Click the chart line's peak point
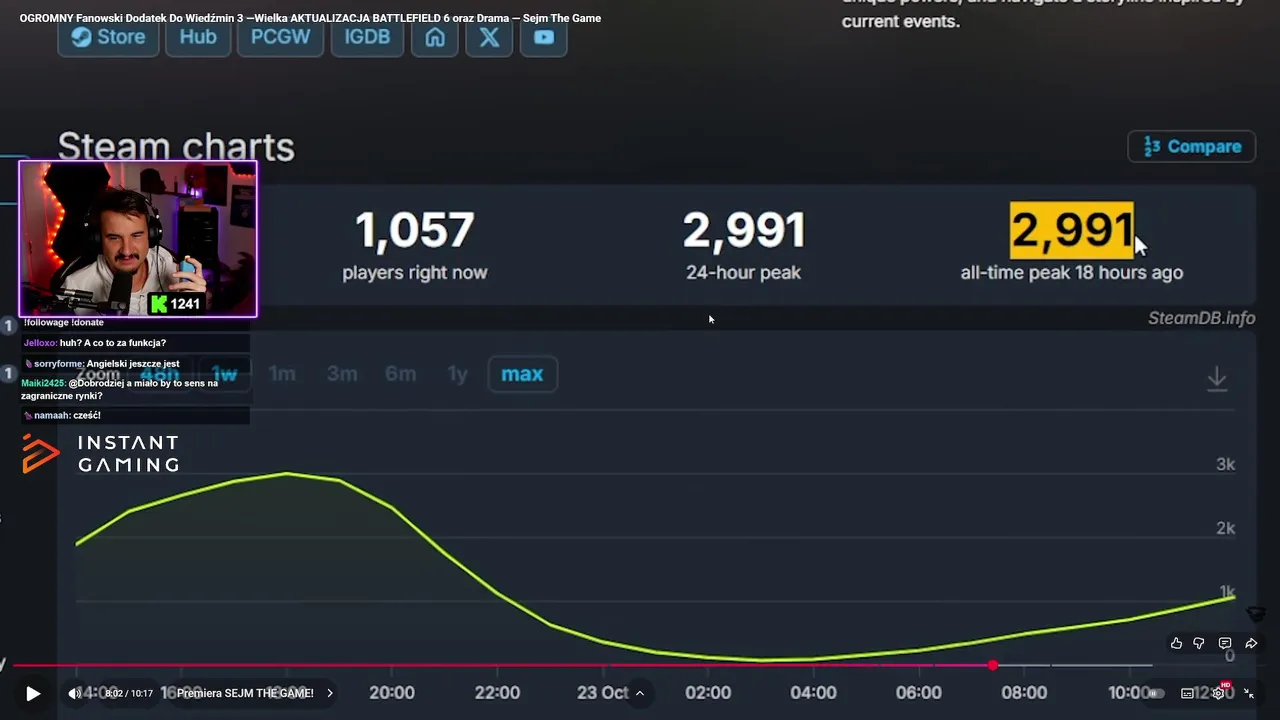1280x720 pixels. coord(288,473)
